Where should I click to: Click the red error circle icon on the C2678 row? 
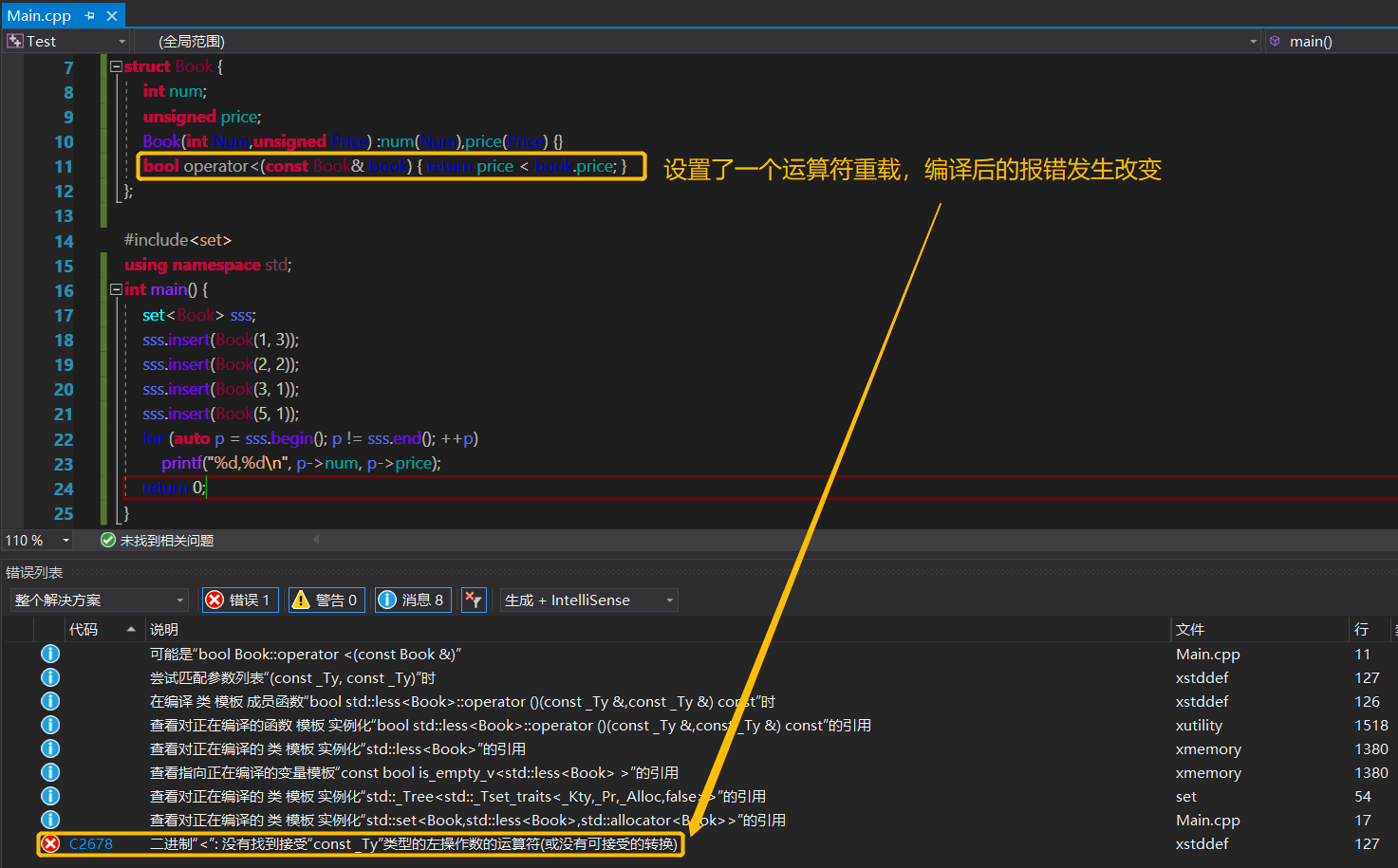coord(49,843)
